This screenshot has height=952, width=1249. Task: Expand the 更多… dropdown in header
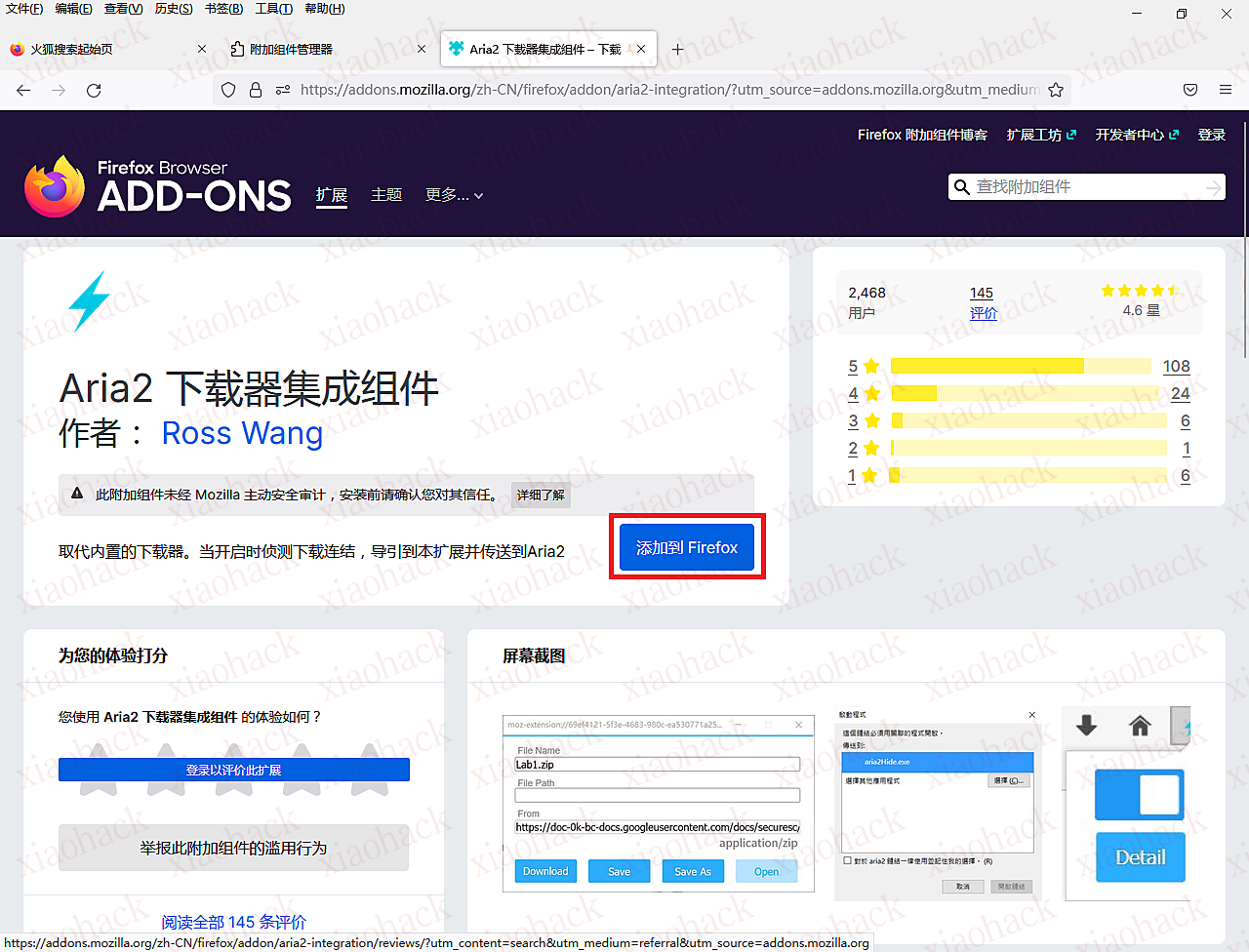454,195
